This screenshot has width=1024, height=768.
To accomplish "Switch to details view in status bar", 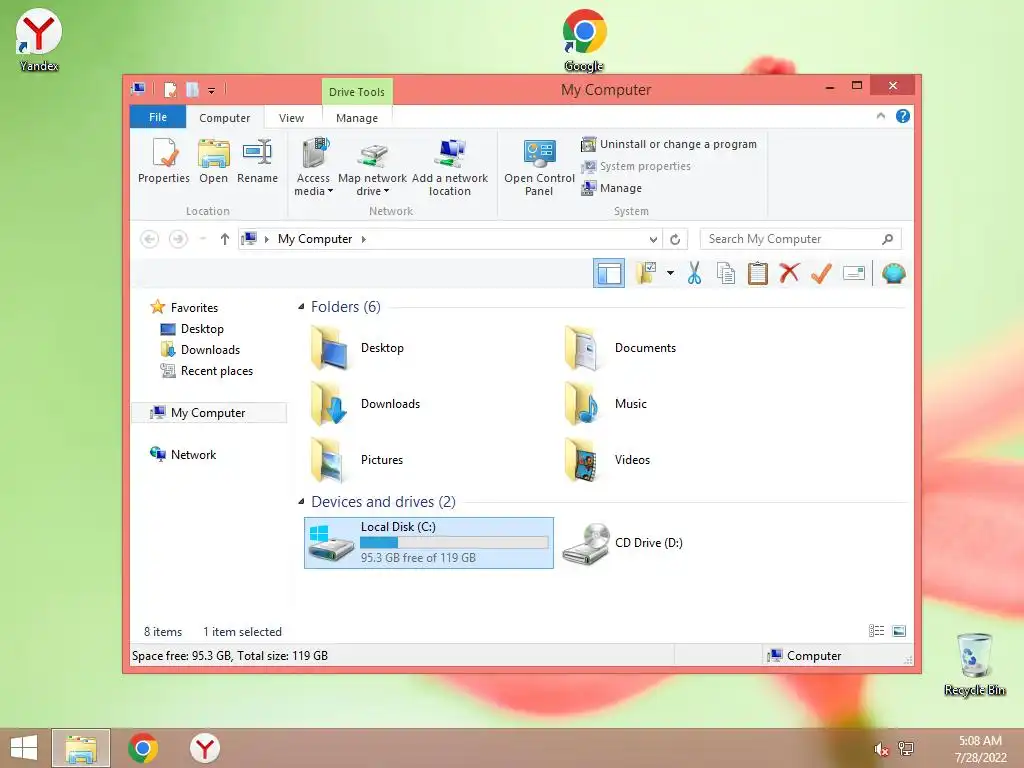I will coord(876,631).
